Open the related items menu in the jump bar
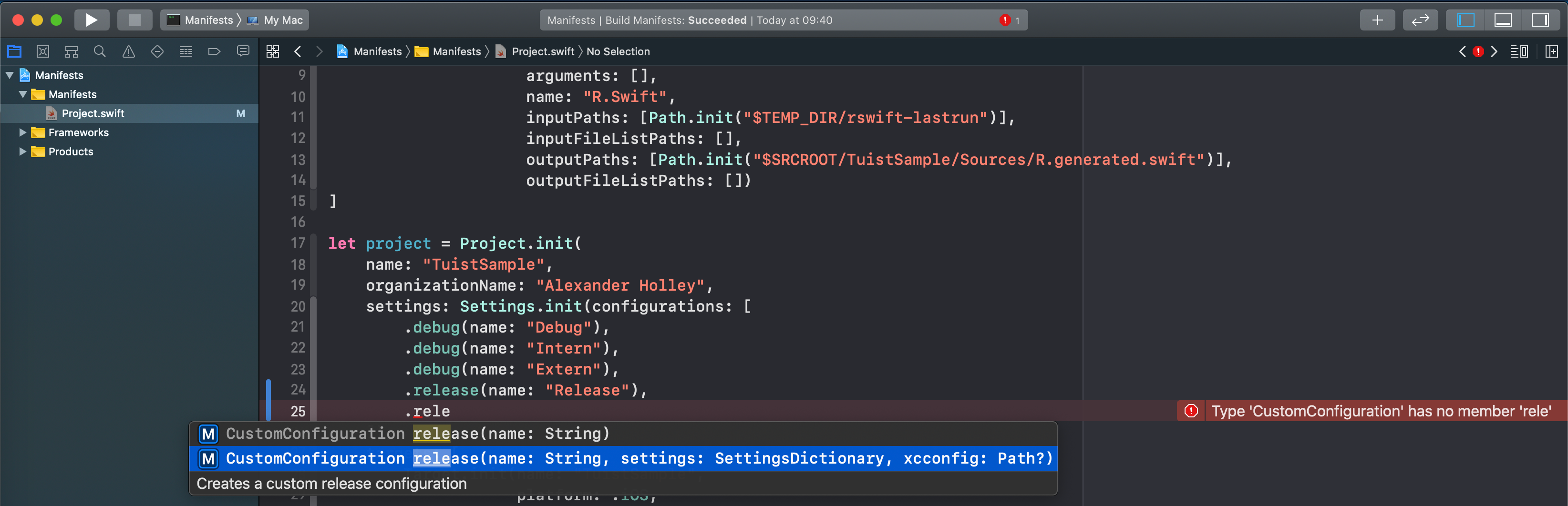 [273, 51]
